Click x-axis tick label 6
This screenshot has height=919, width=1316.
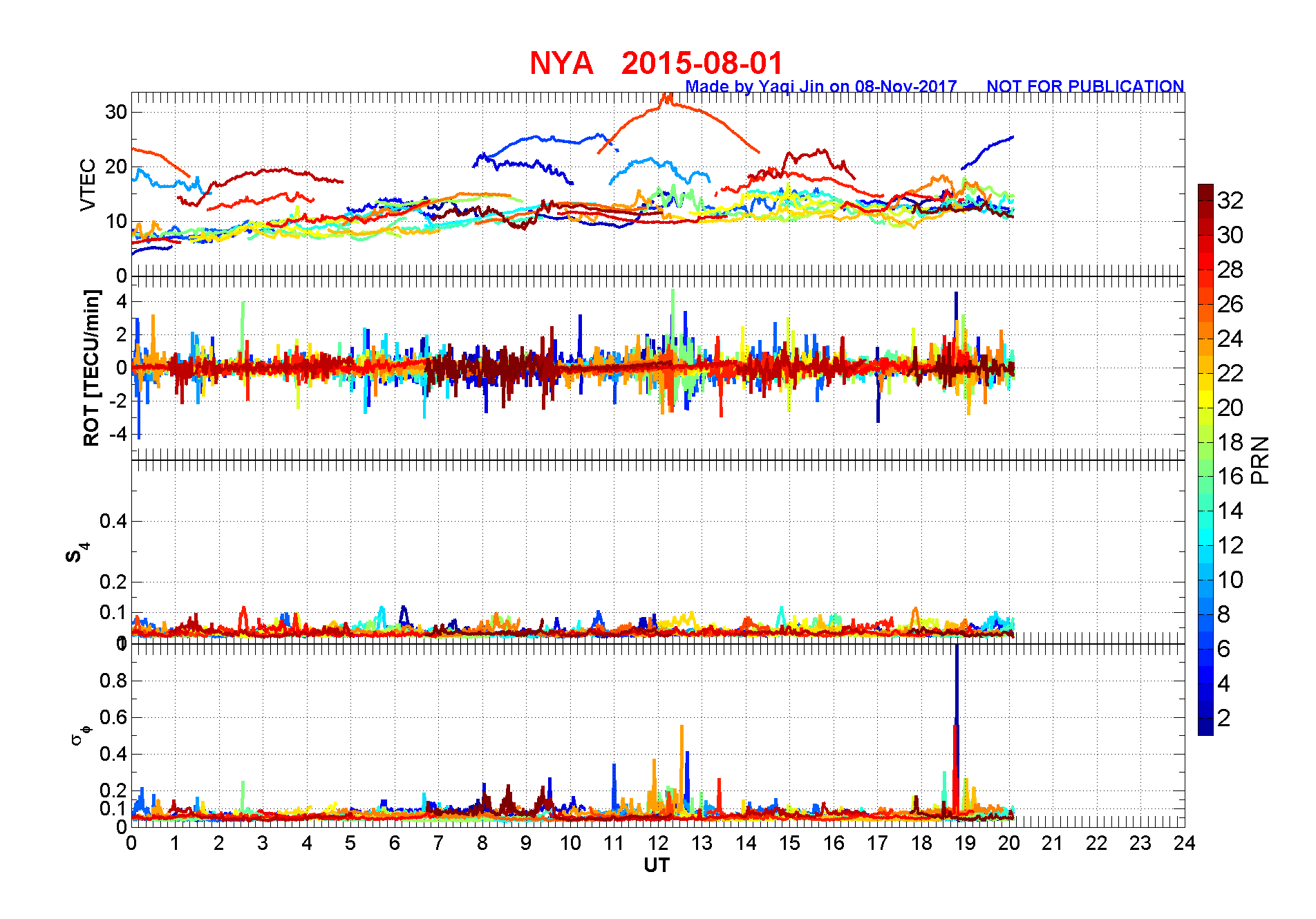point(395,843)
